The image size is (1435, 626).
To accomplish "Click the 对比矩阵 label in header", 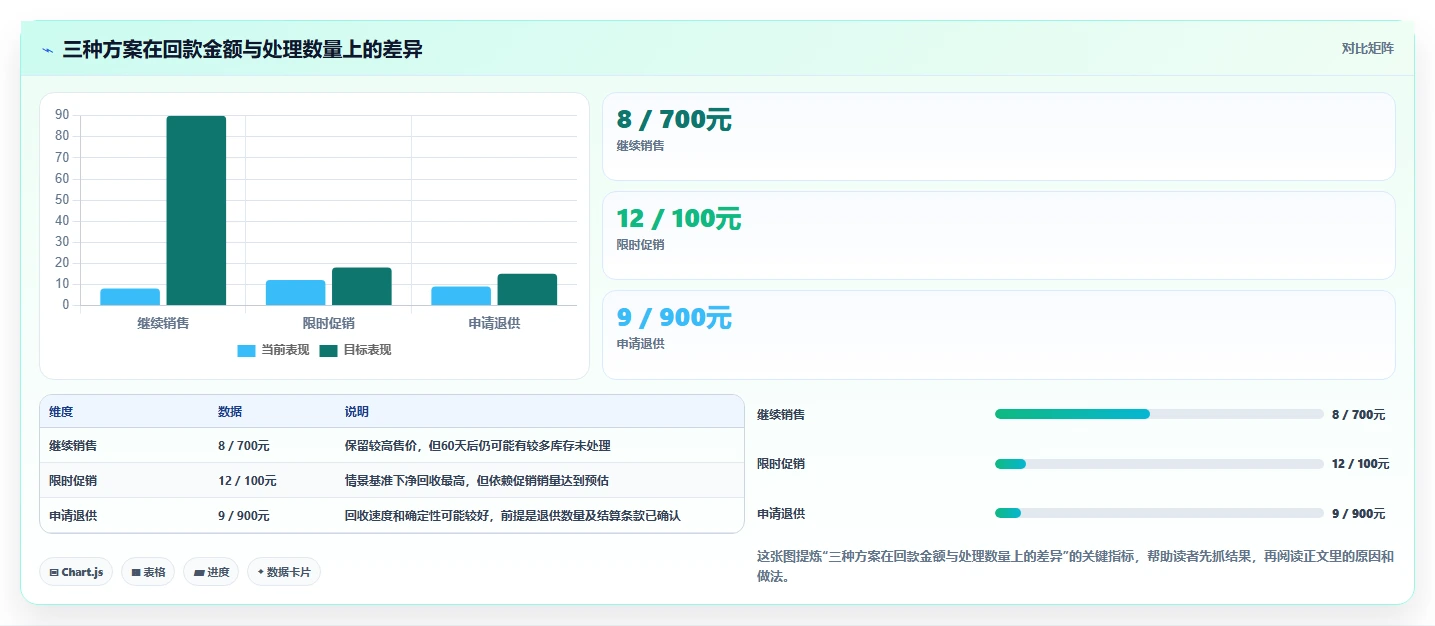I will pyautogui.click(x=1367, y=48).
